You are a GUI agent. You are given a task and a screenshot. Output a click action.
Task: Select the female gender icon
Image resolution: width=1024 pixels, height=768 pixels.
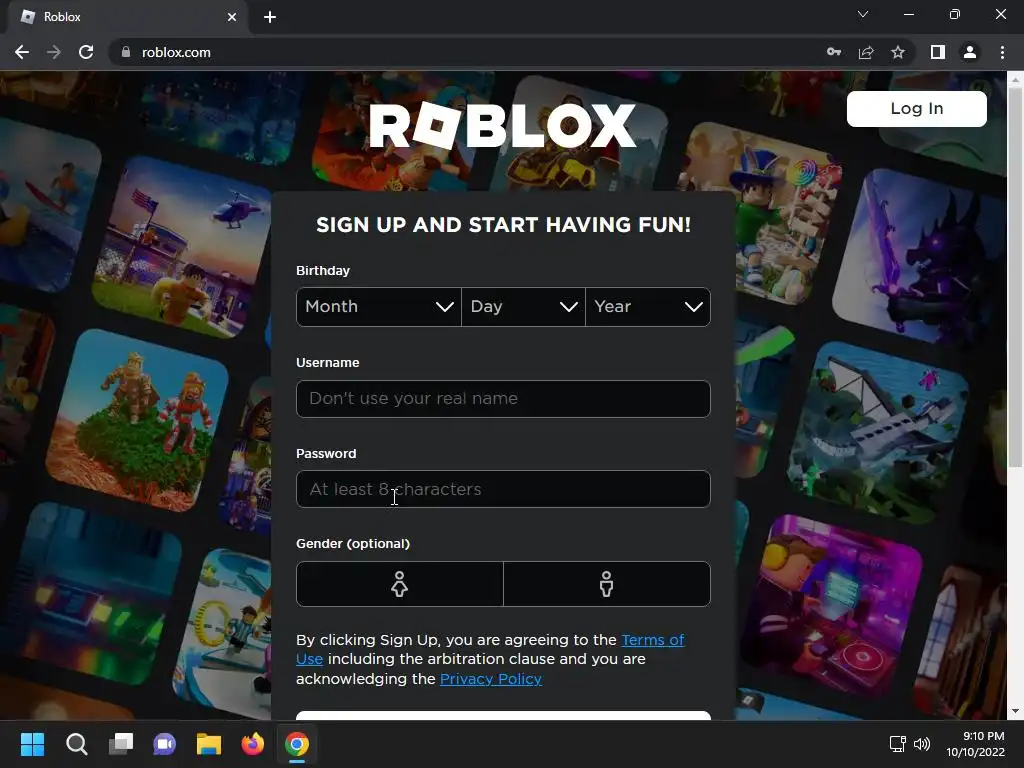click(x=400, y=584)
